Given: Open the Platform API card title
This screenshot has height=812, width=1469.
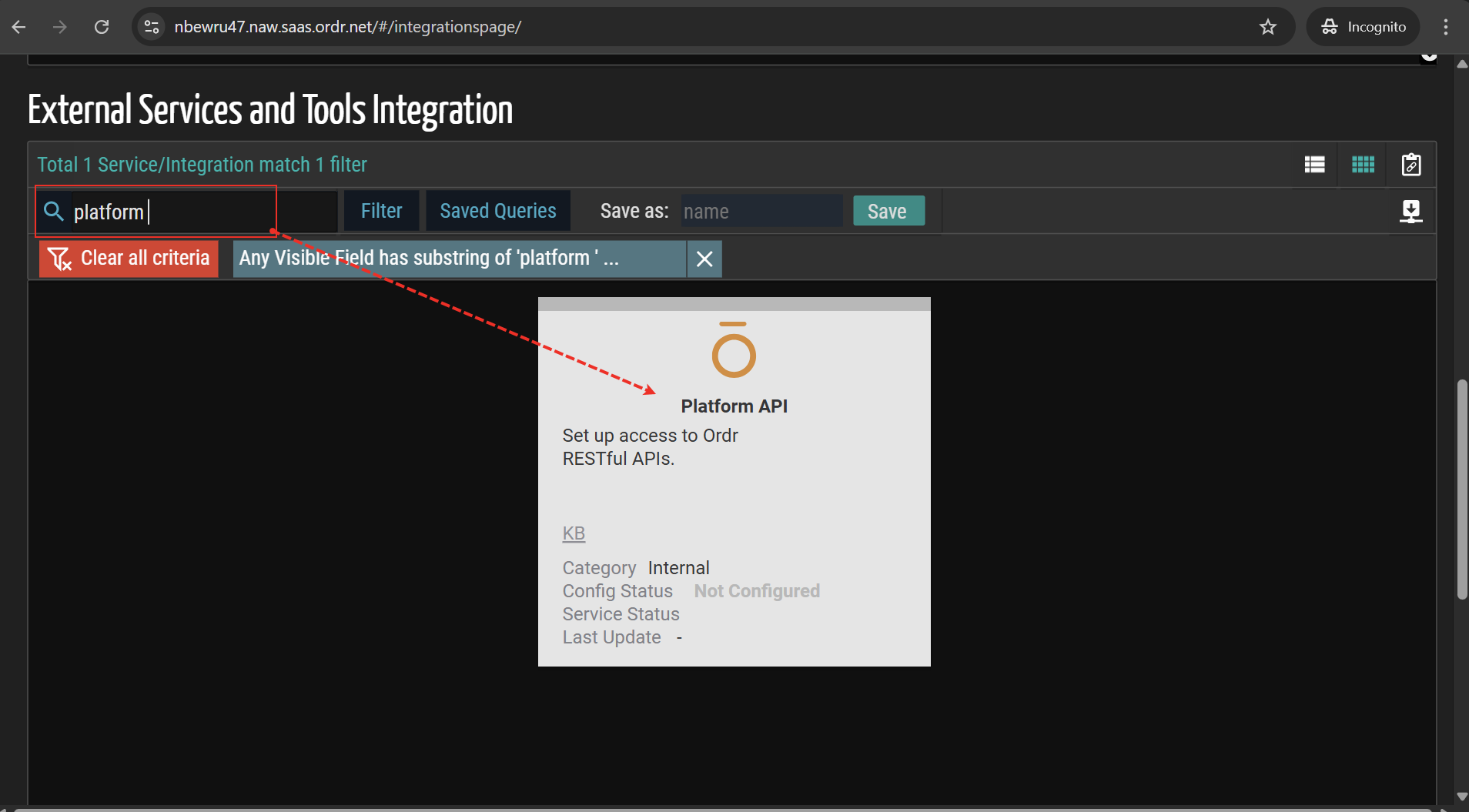Looking at the screenshot, I should (x=734, y=406).
